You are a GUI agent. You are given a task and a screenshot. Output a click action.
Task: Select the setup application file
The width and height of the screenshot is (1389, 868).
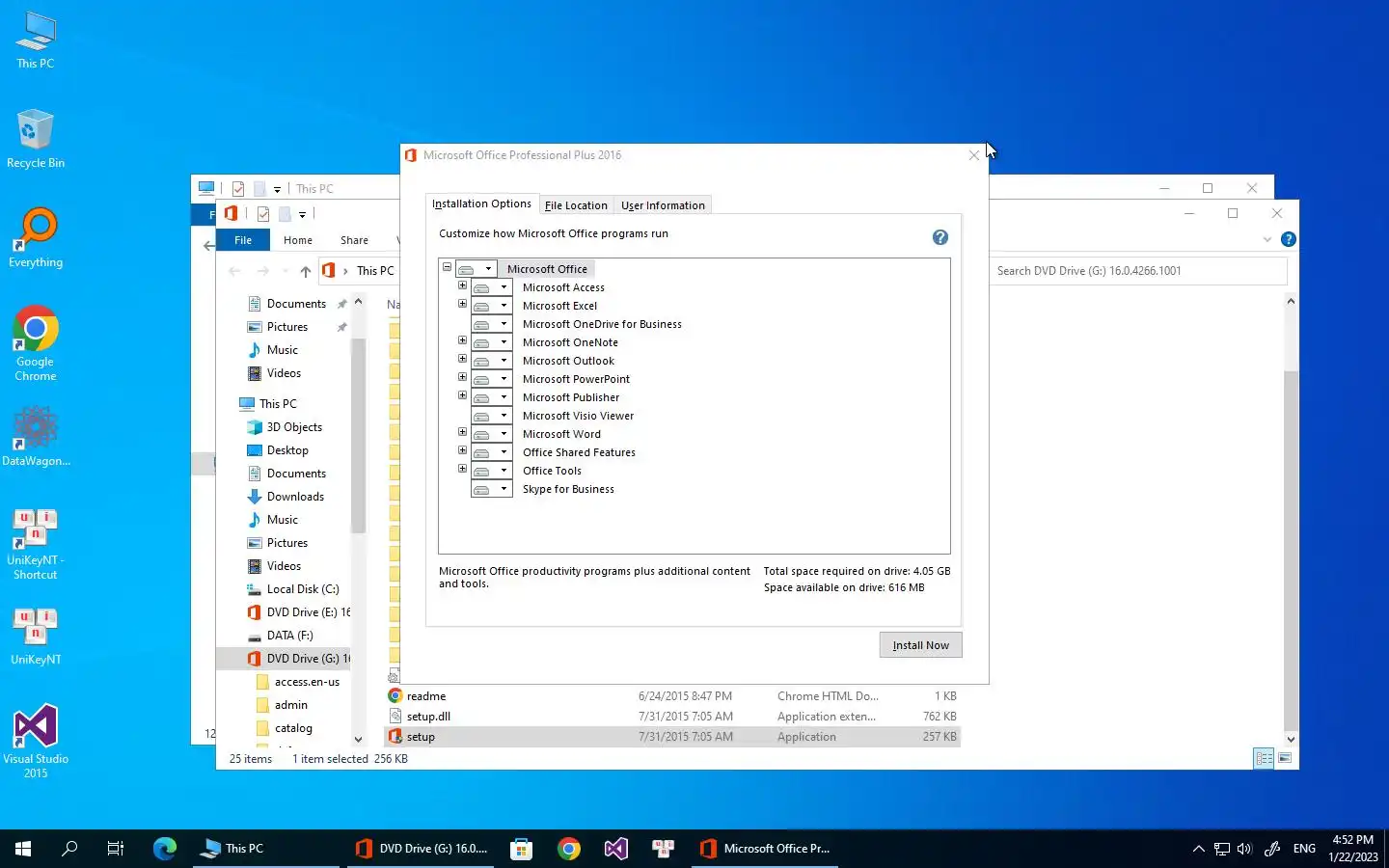pyautogui.click(x=672, y=737)
